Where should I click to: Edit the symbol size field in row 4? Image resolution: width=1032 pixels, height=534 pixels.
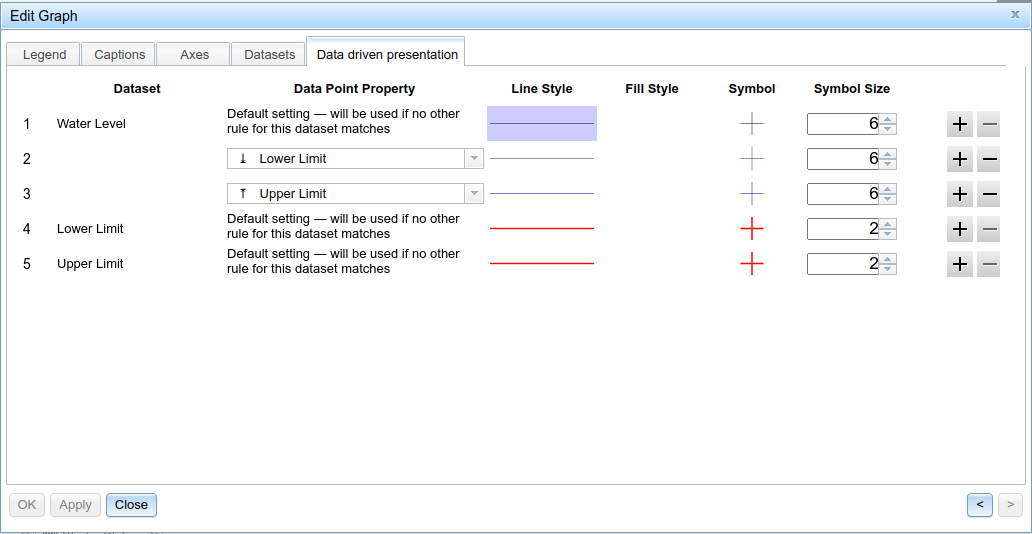(x=843, y=229)
